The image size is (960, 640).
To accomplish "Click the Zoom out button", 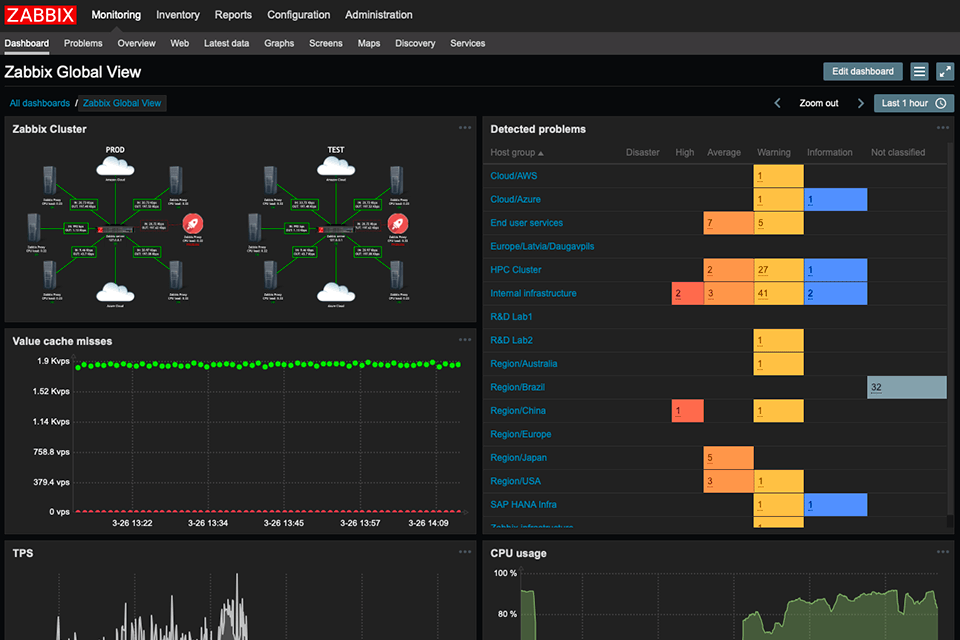I will point(819,103).
